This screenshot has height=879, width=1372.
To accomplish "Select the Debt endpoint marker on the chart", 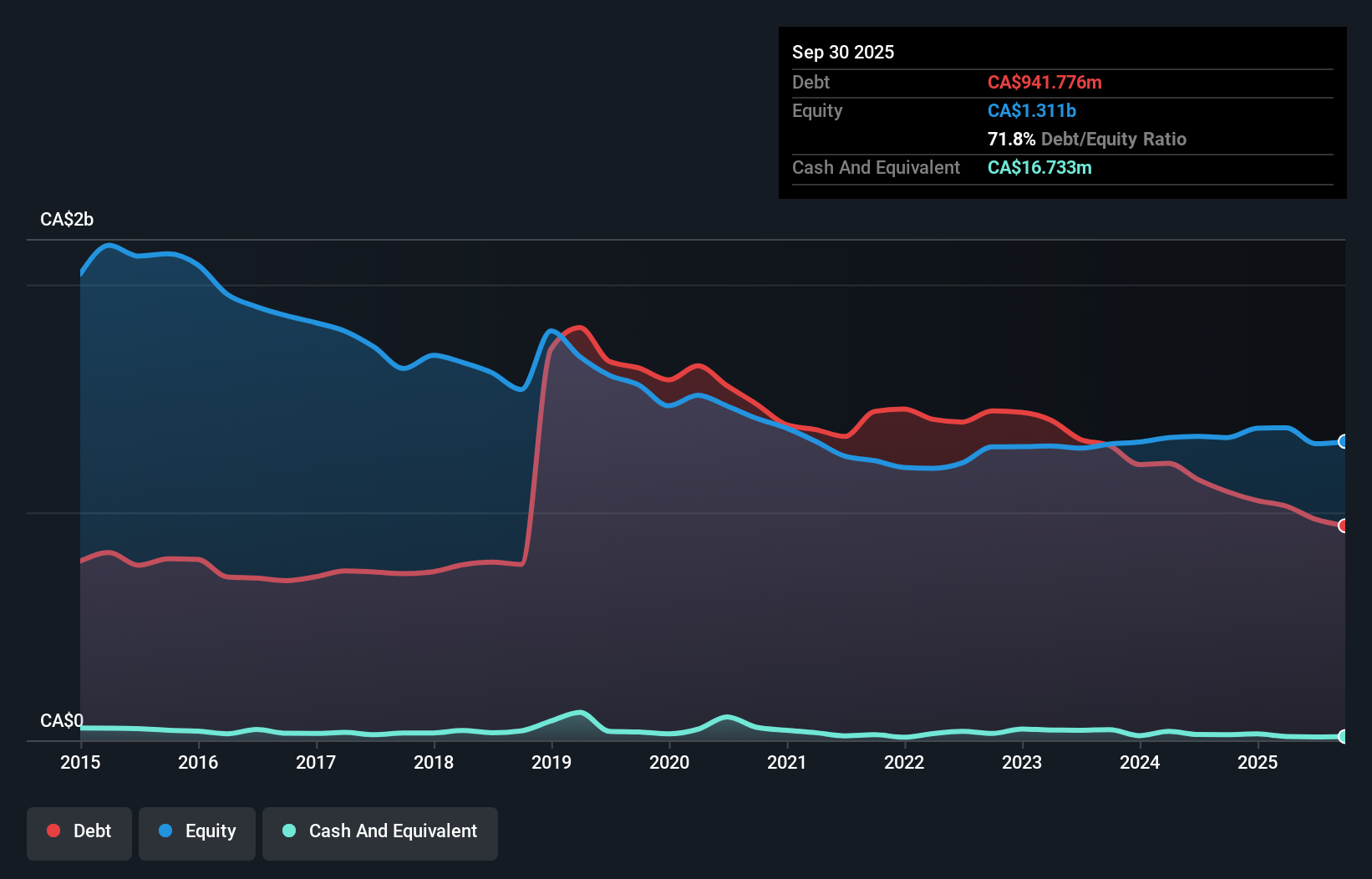I will [1343, 526].
